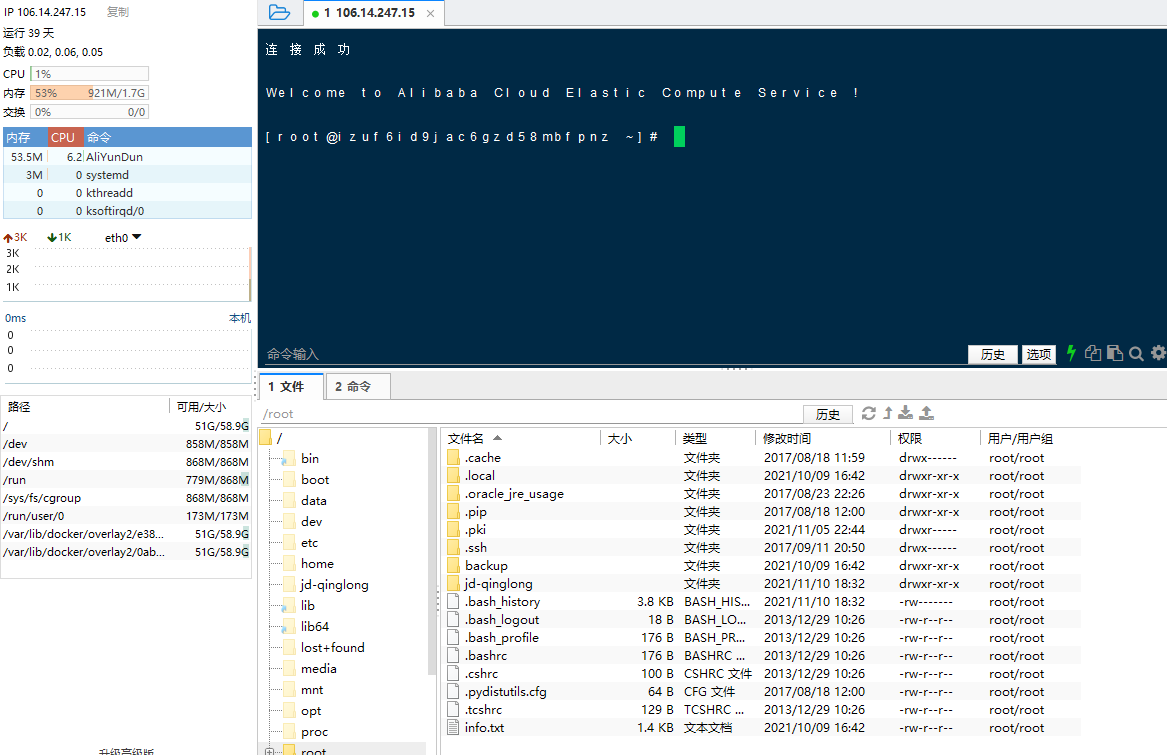1167x755 pixels.
Task: Search the terminal output
Action: pyautogui.click(x=1137, y=353)
